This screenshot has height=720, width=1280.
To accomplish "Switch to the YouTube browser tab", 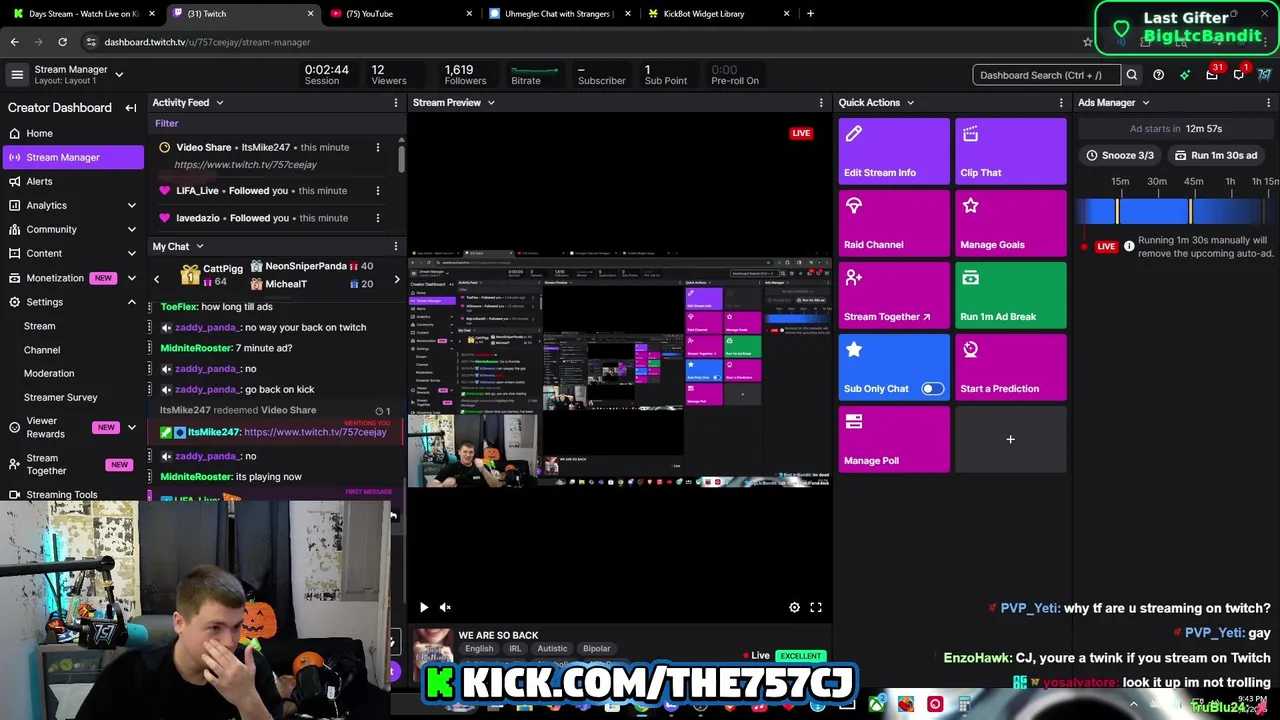I will [400, 14].
